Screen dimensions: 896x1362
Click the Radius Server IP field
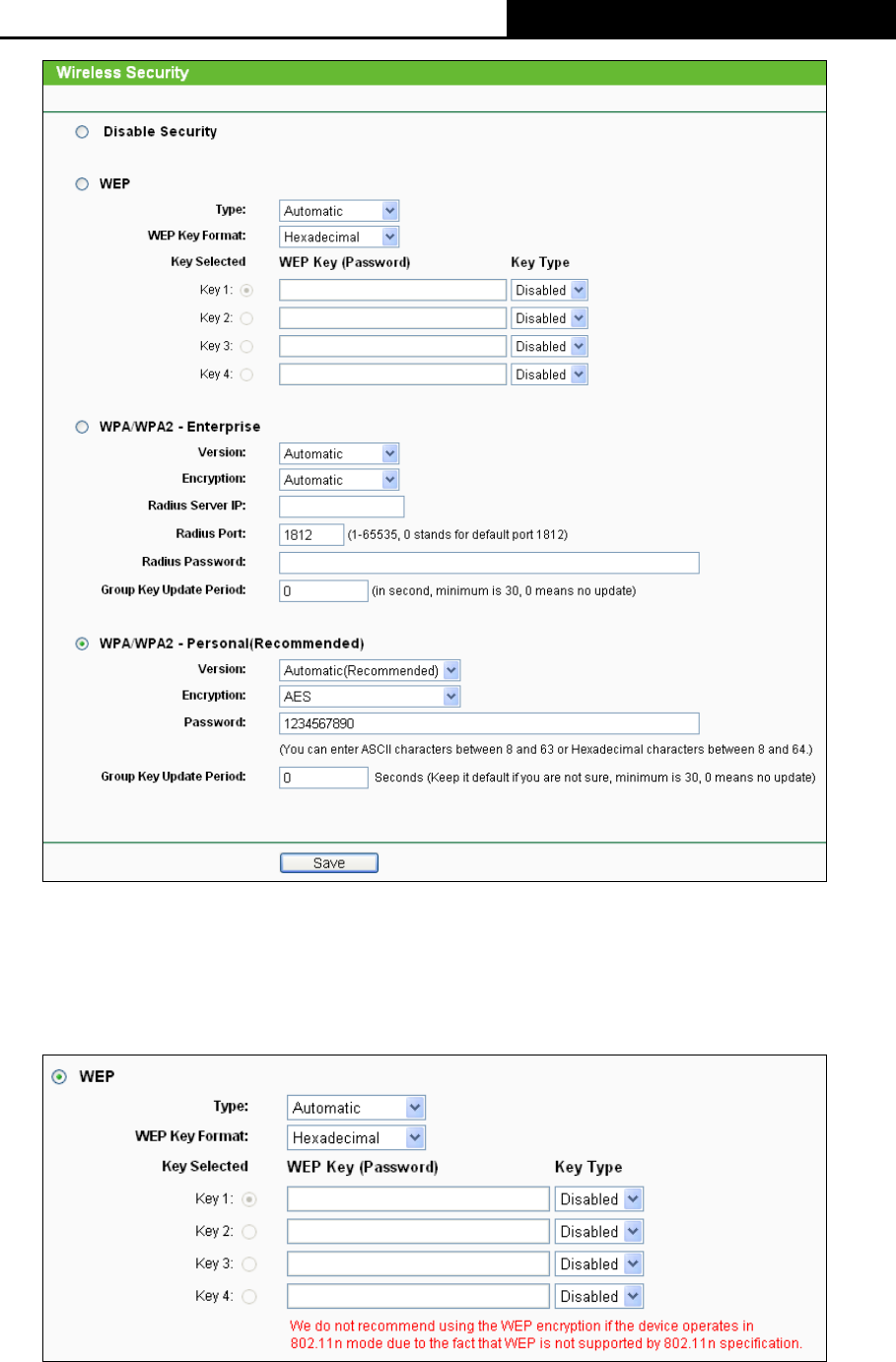point(342,507)
